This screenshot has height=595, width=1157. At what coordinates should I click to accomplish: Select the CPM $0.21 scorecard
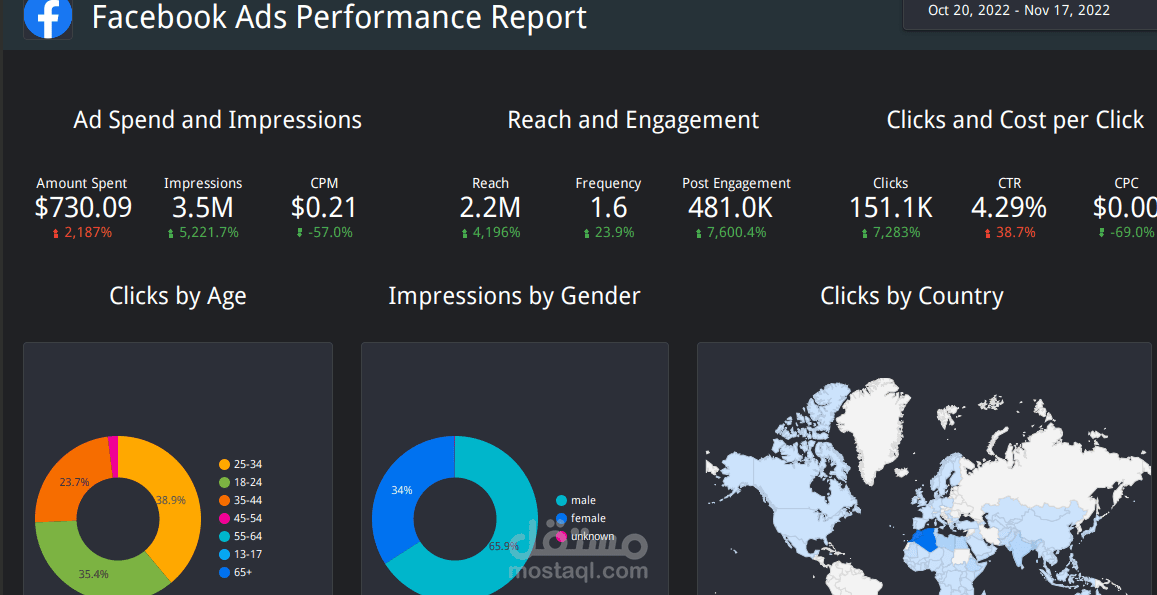click(324, 207)
